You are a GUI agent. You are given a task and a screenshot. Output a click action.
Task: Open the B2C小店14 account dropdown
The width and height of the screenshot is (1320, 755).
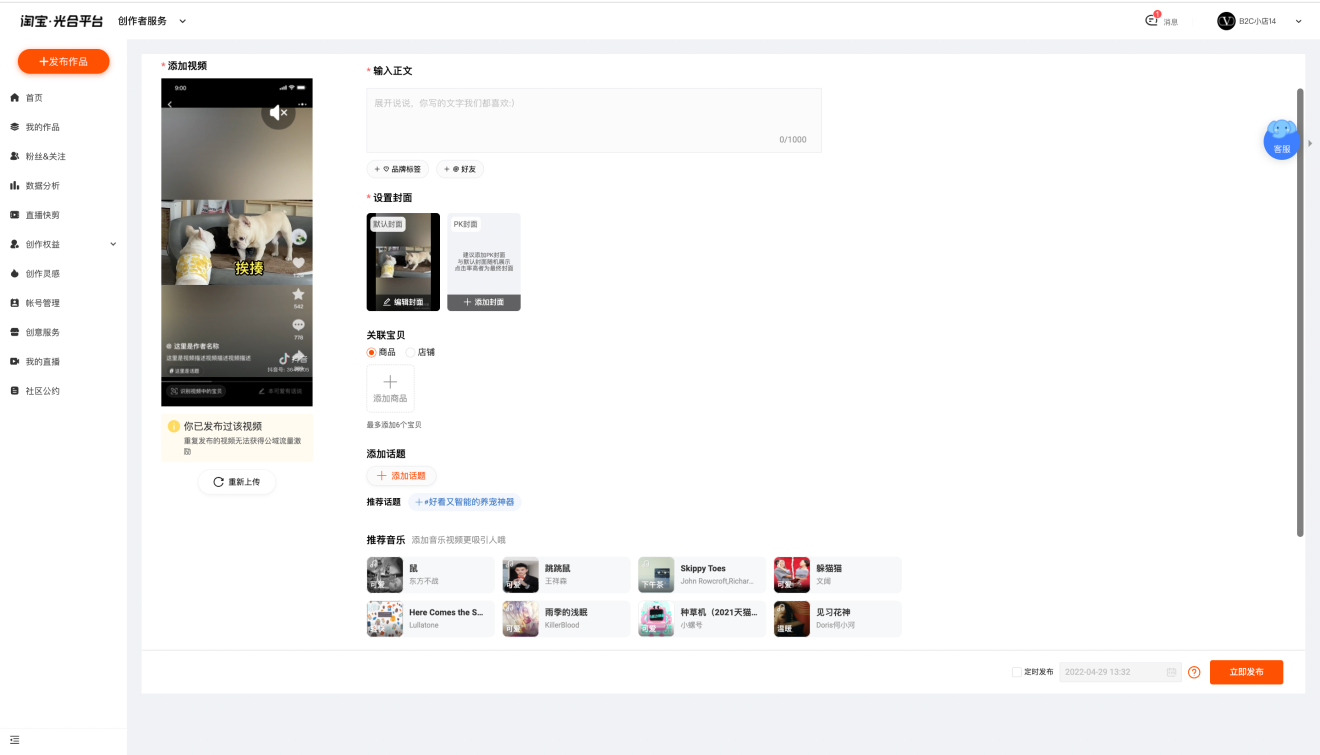1259,21
